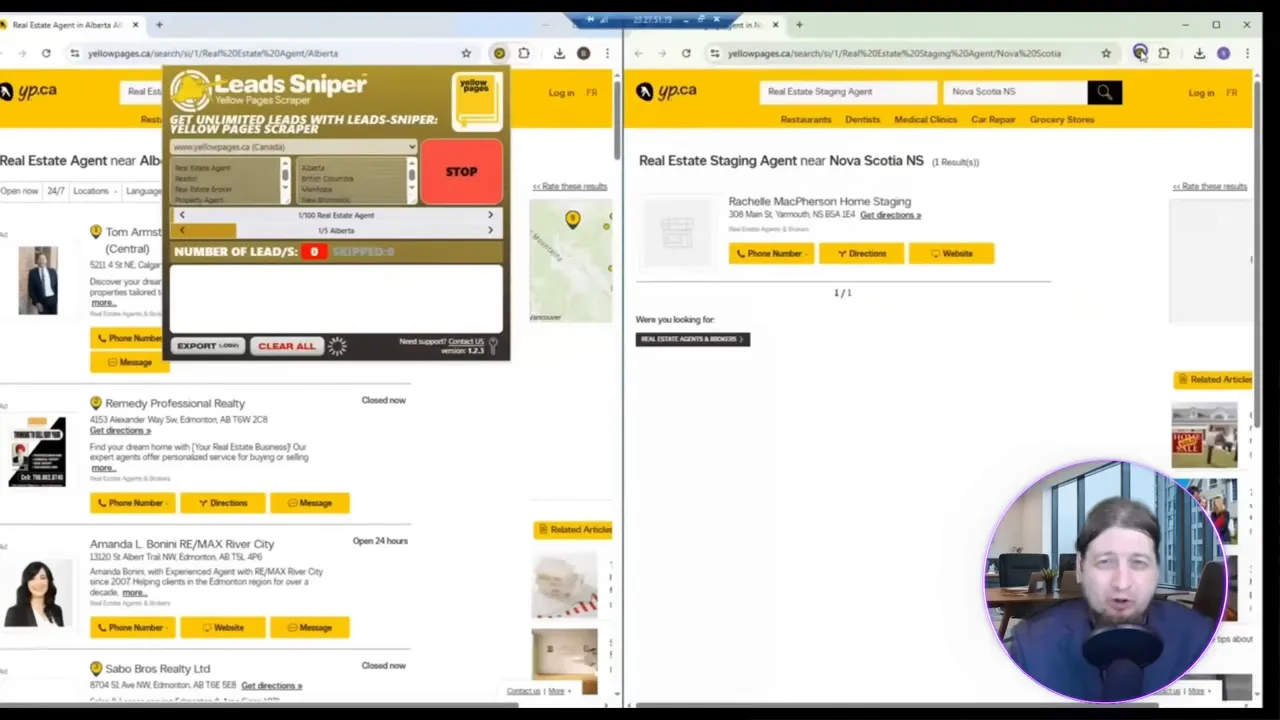Open the Medical Clinics category link

click(925, 120)
